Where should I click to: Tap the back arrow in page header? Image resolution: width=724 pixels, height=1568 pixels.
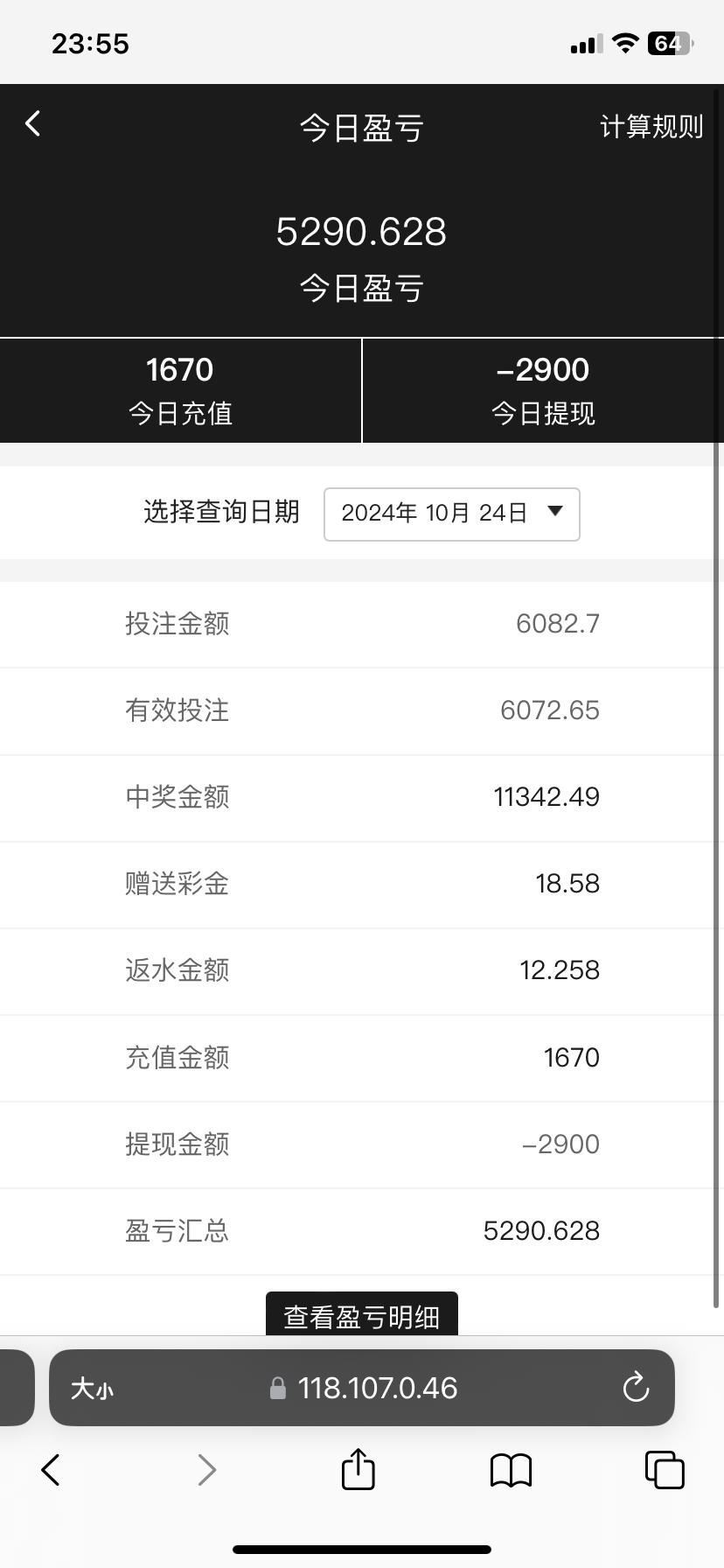(x=33, y=124)
